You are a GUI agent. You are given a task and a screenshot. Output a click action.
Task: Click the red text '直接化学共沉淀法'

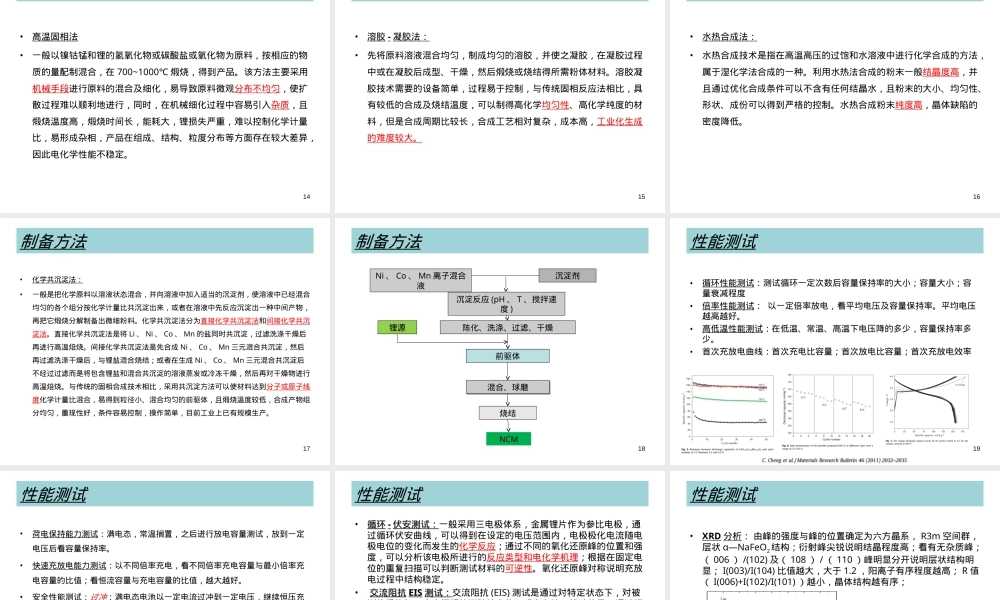[230, 321]
